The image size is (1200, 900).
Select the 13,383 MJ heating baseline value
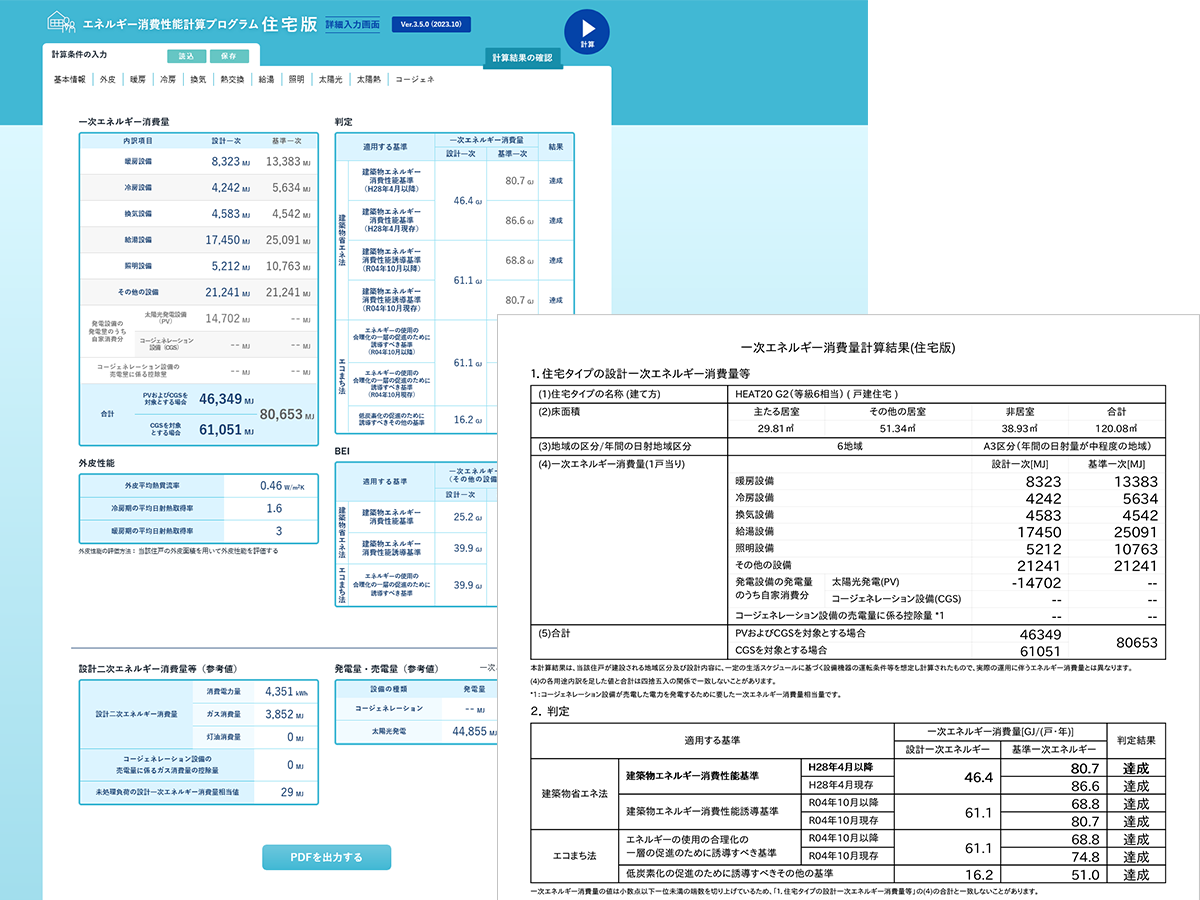tap(290, 161)
